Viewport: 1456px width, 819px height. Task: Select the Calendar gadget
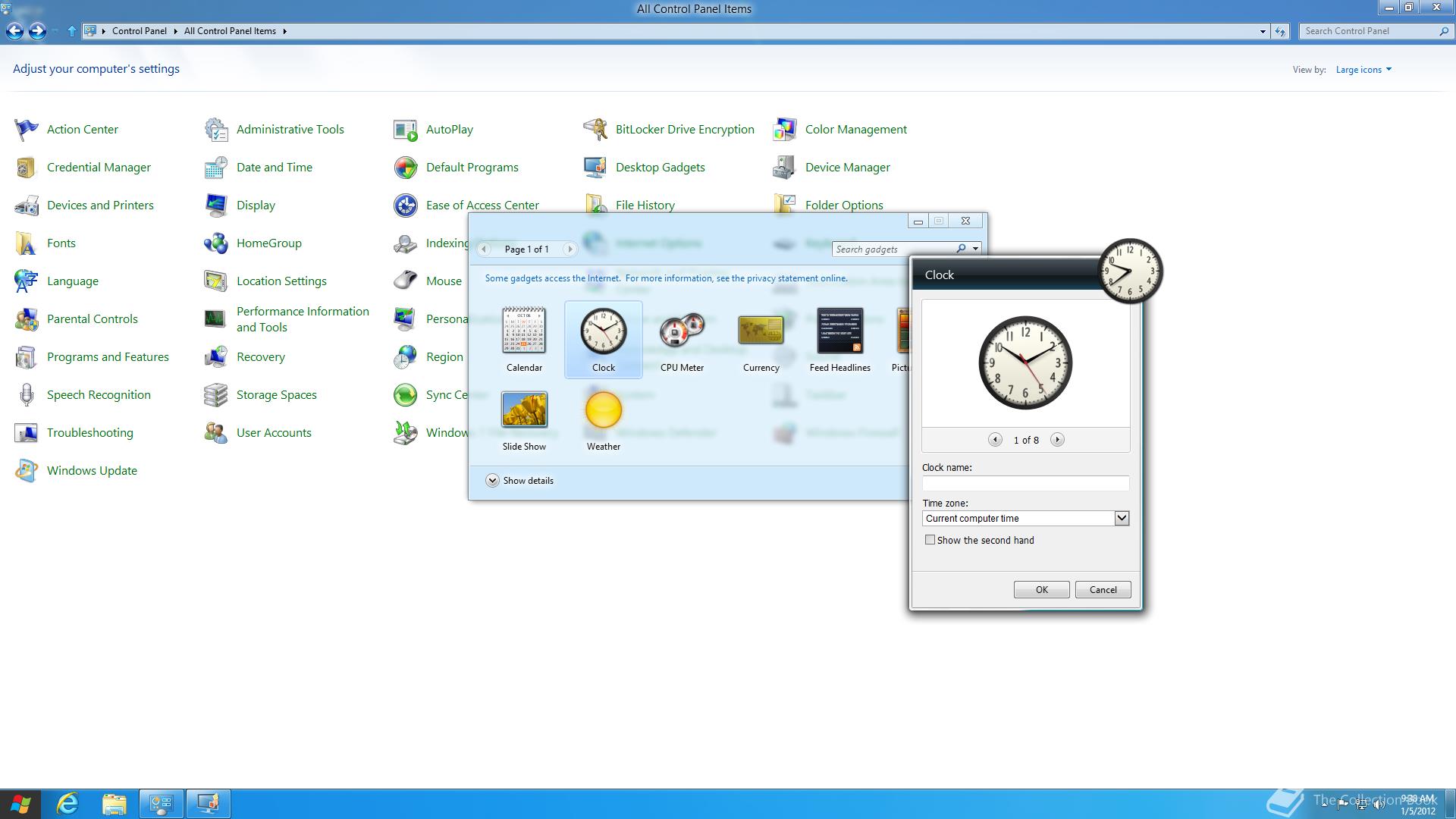click(524, 339)
